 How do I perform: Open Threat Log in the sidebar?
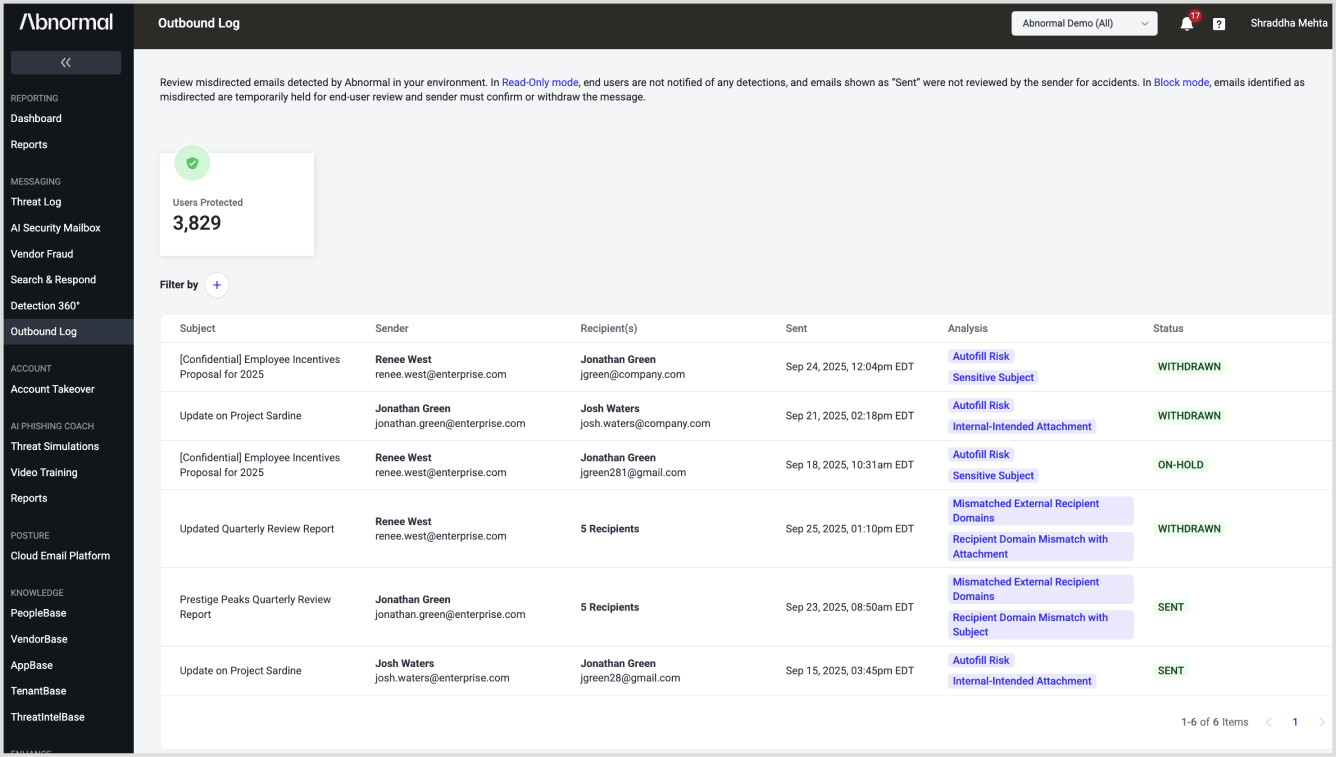[x=36, y=202]
